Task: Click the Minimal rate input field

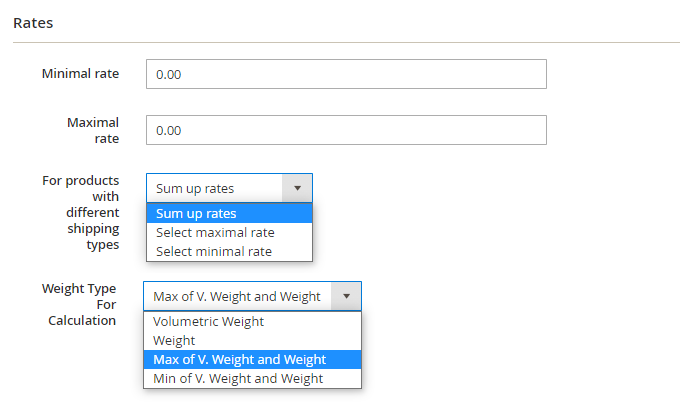Action: (346, 74)
